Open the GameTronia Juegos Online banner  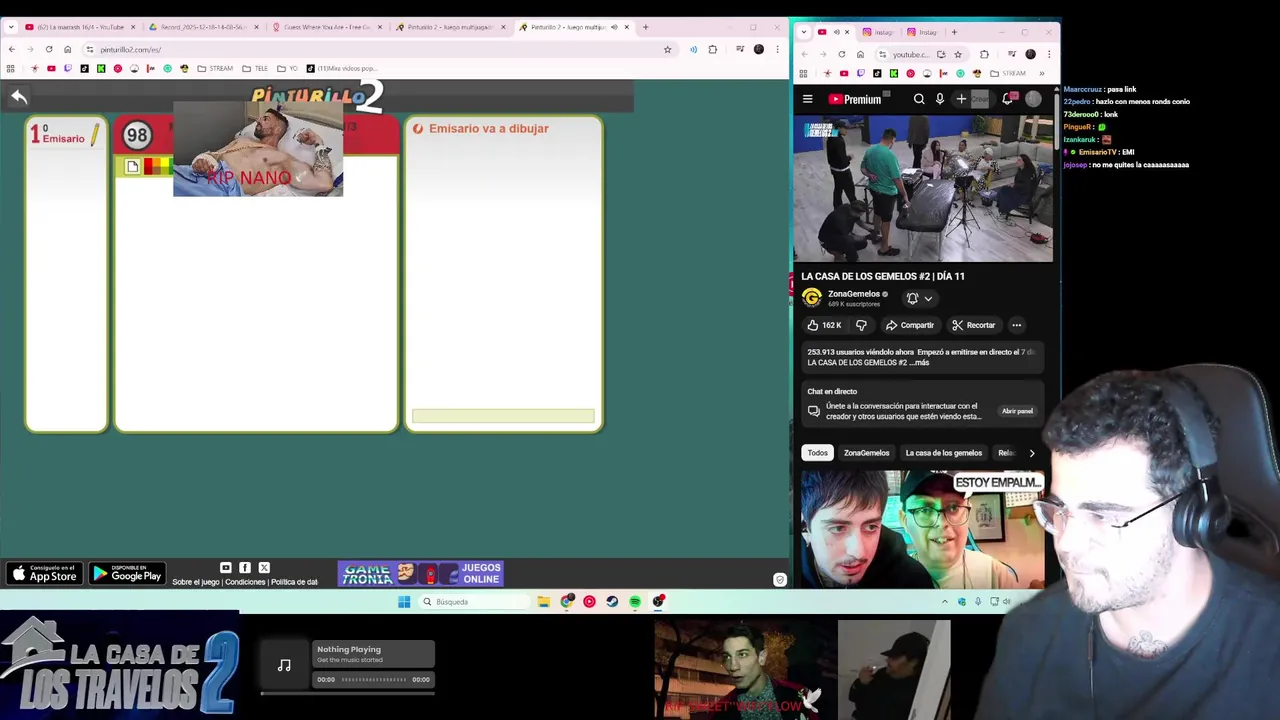tap(420, 573)
